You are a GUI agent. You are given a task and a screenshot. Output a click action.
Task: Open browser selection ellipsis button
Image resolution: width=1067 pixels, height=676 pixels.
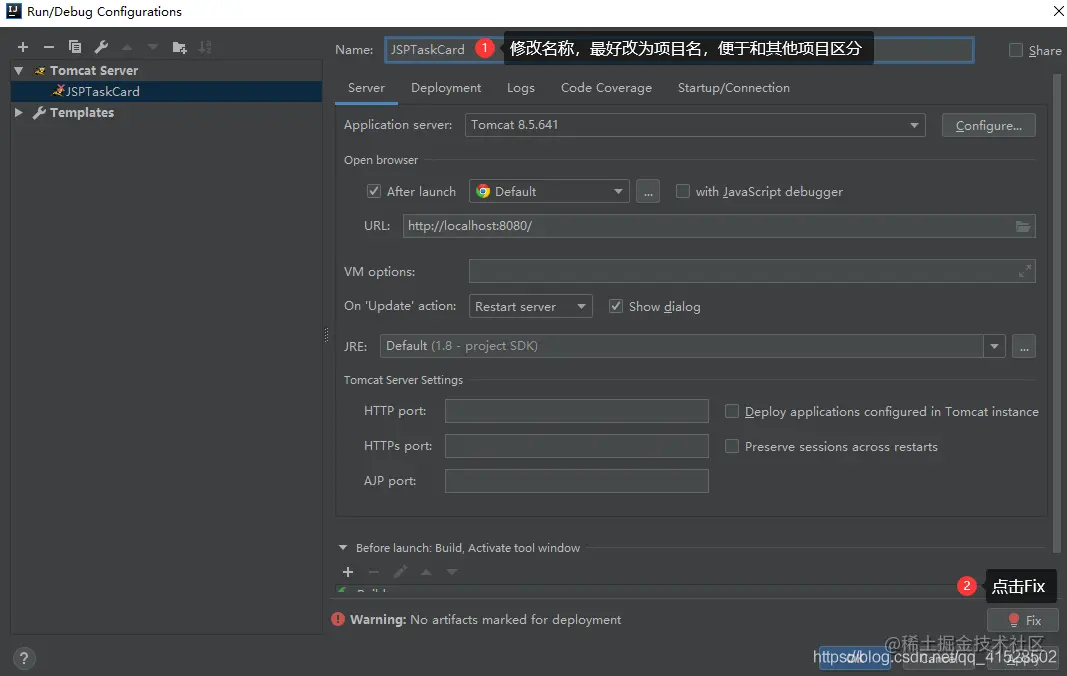point(648,191)
